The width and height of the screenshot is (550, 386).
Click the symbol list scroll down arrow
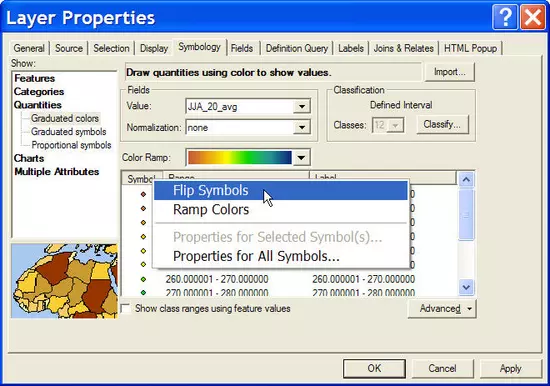[x=466, y=287]
